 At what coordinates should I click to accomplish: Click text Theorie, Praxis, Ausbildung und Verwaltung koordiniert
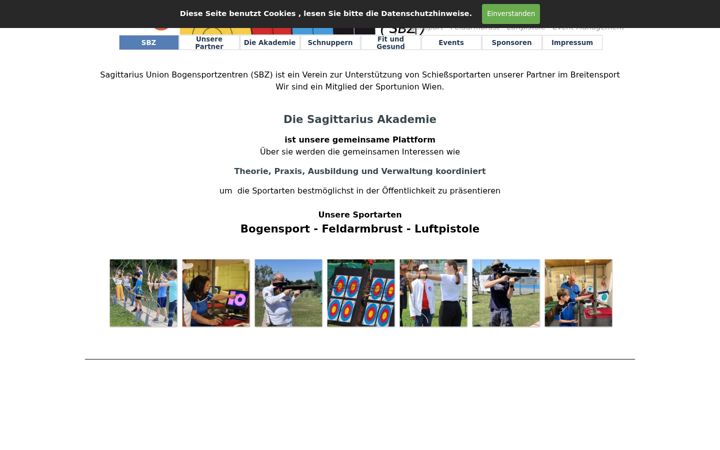pos(360,171)
